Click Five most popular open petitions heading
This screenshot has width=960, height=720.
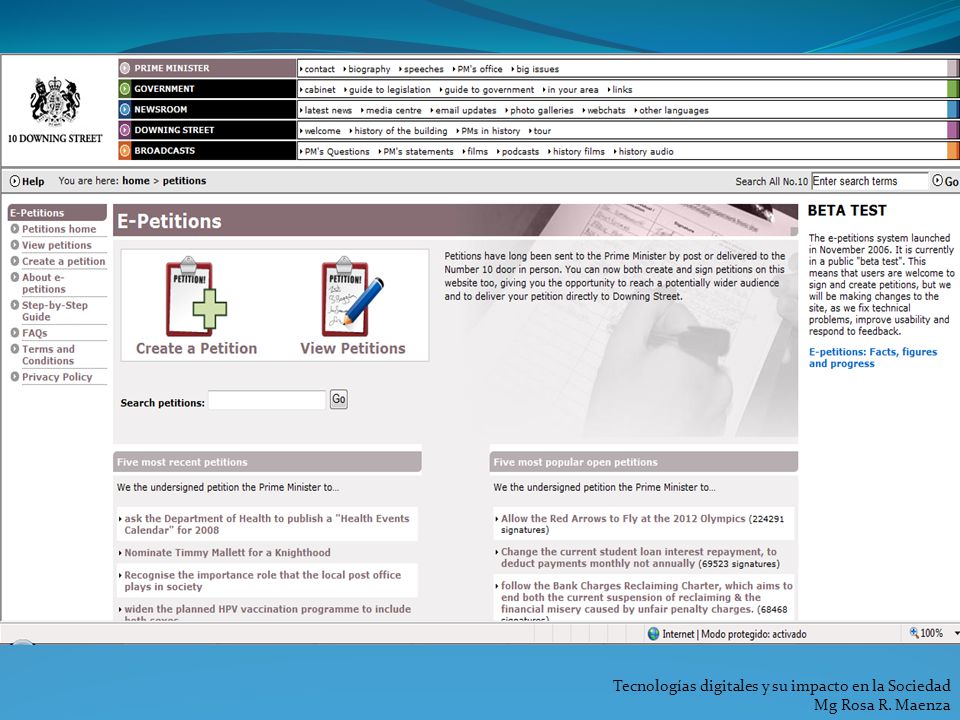pyautogui.click(x=576, y=462)
